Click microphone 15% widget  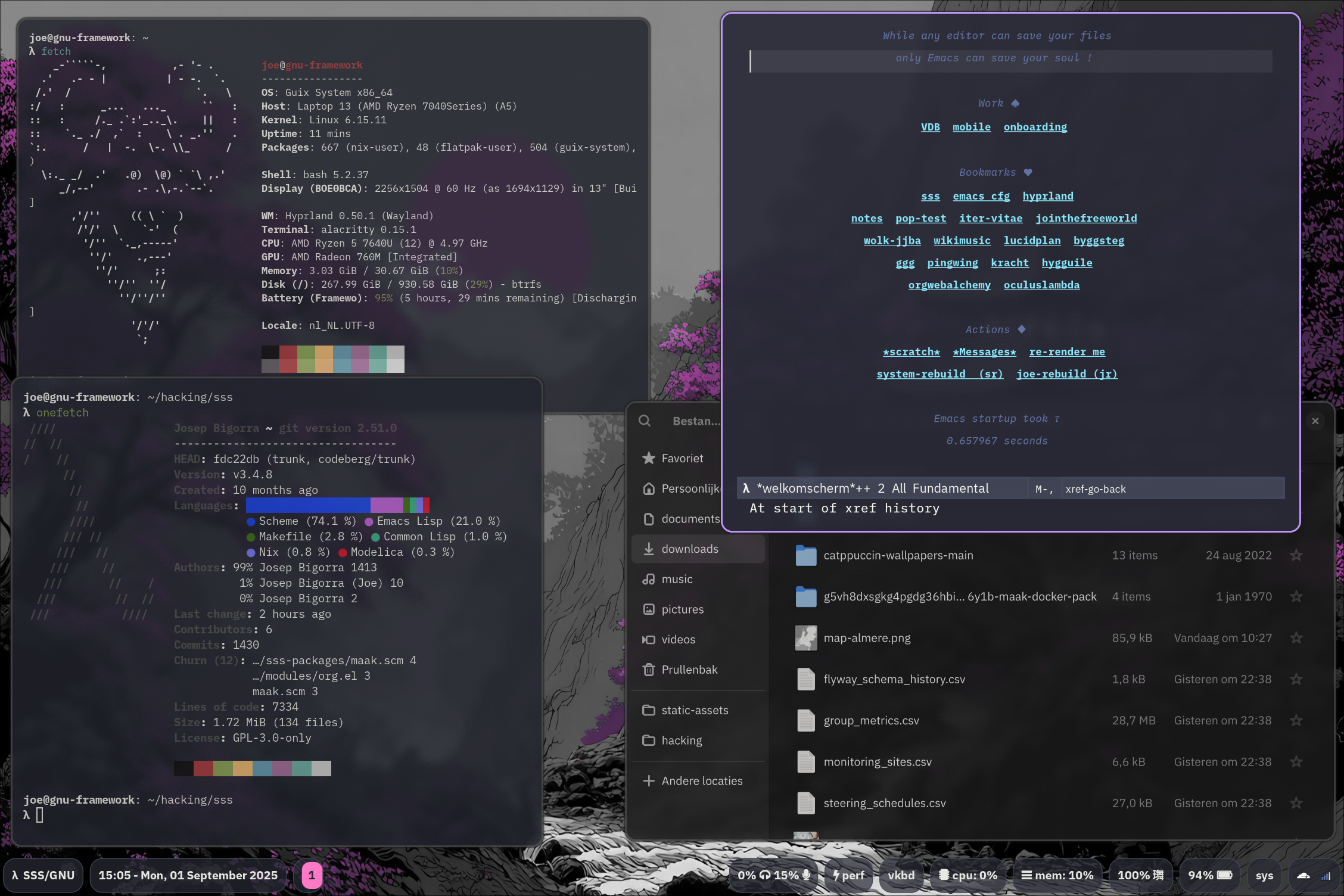pyautogui.click(x=792, y=875)
